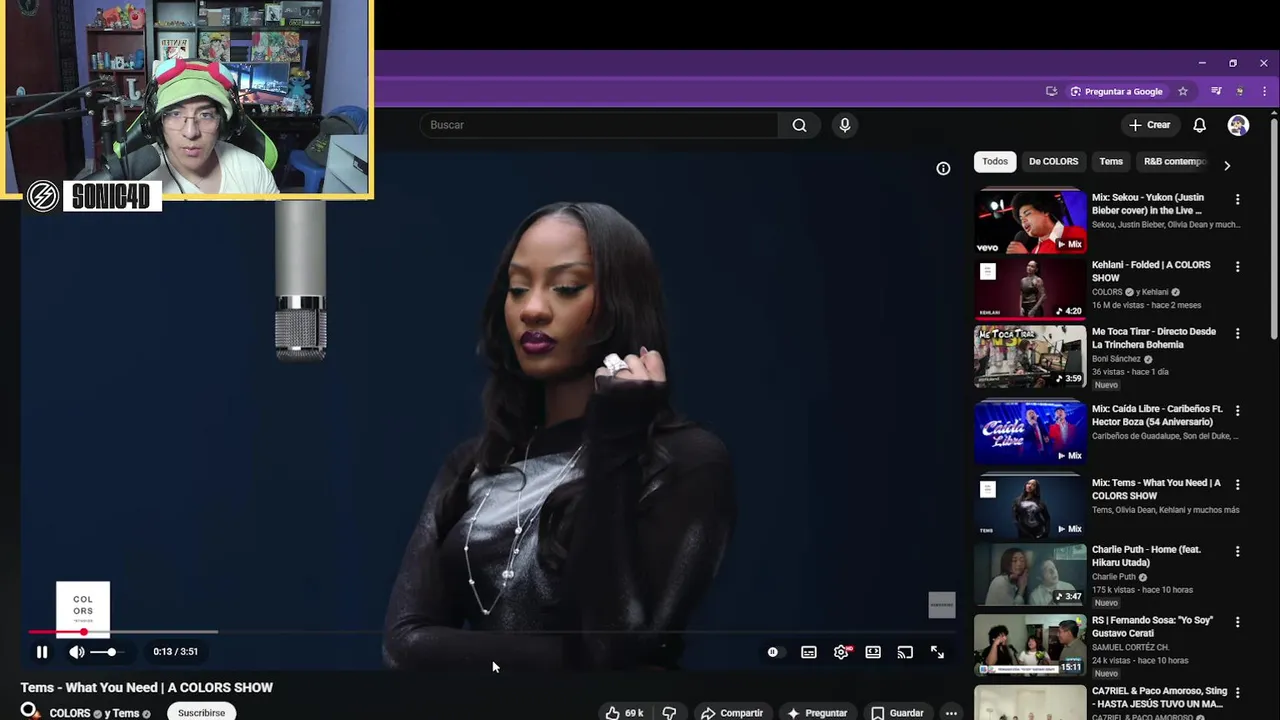Open the notifications bell
The width and height of the screenshot is (1280, 720).
click(1199, 125)
